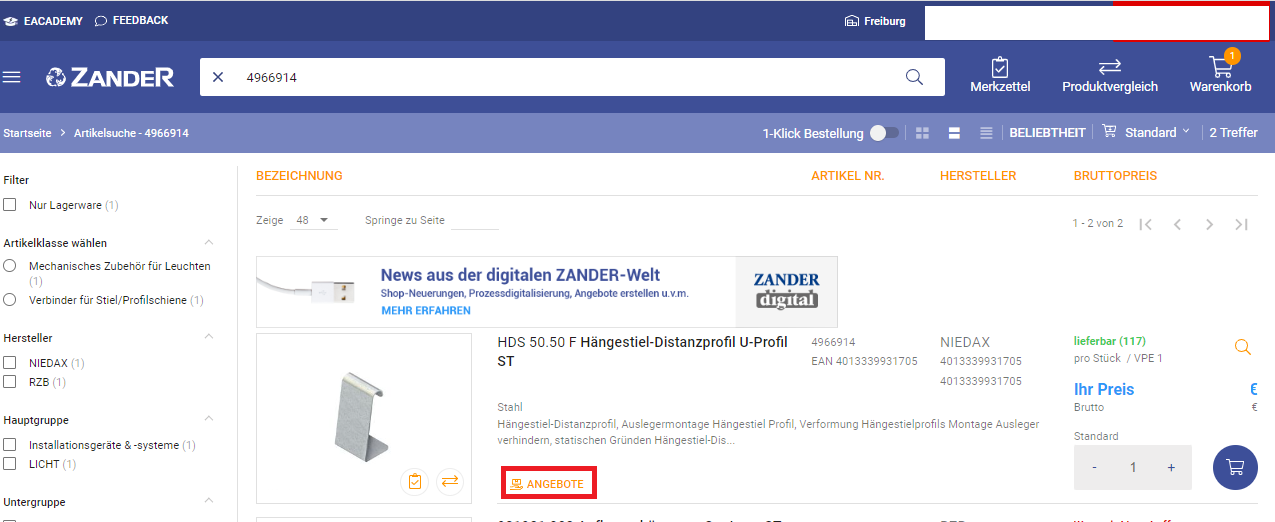Select Mechanisches Zubehör für Leuchten

10,266
